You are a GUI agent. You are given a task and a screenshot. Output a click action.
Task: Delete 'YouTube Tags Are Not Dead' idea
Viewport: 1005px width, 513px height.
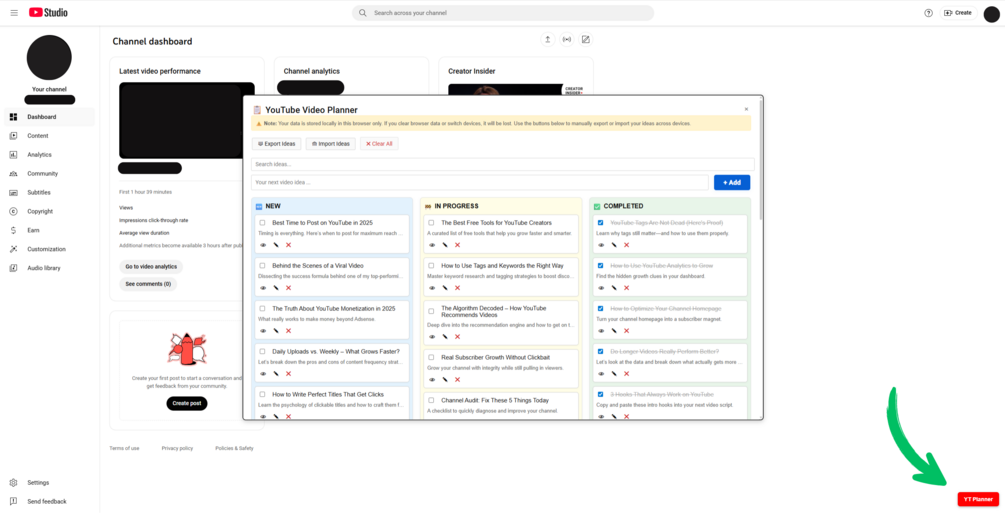tap(627, 245)
